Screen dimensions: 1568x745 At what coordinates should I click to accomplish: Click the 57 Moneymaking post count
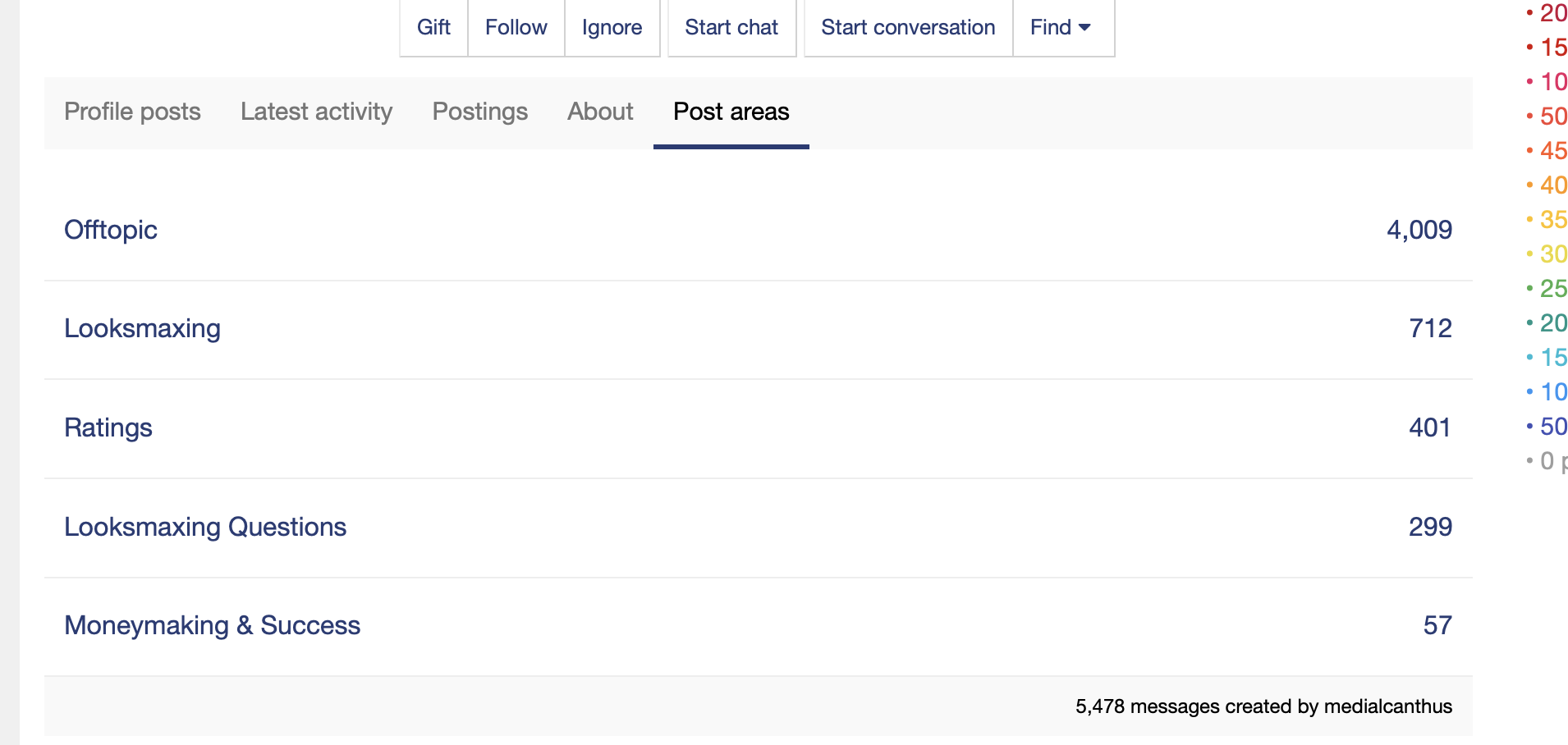pyautogui.click(x=1437, y=625)
